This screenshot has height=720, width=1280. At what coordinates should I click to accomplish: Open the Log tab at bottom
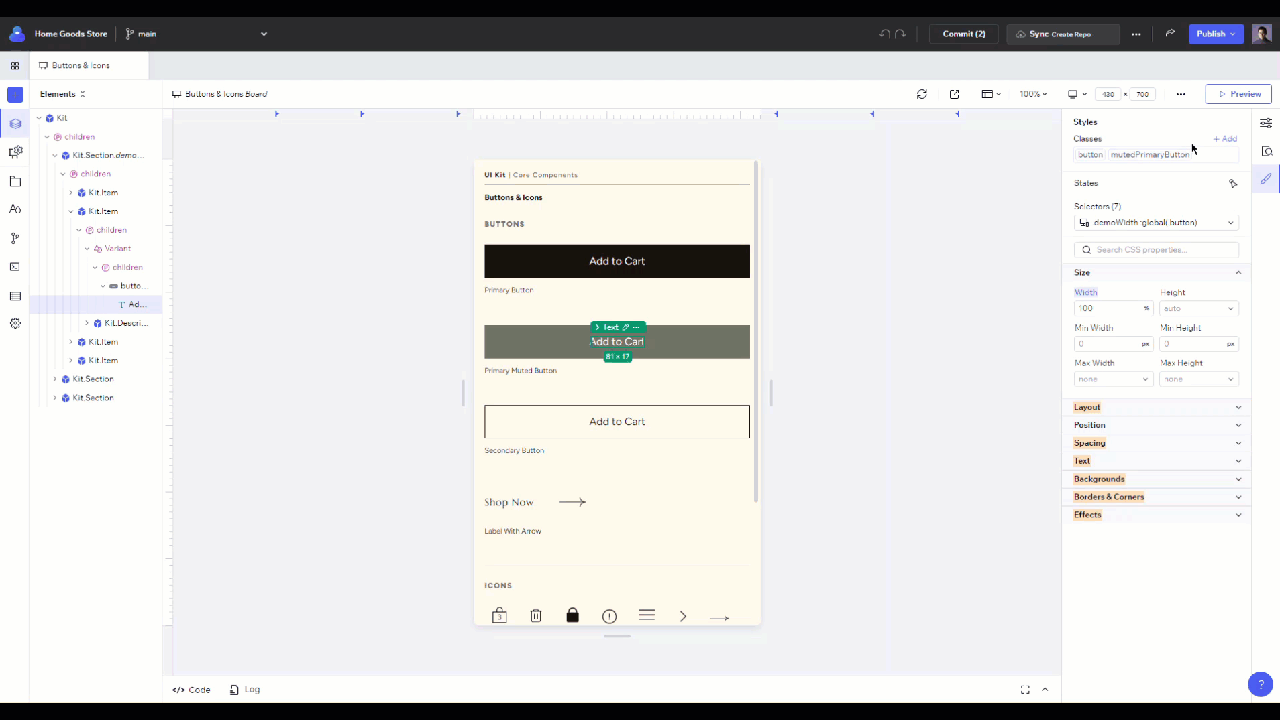245,690
